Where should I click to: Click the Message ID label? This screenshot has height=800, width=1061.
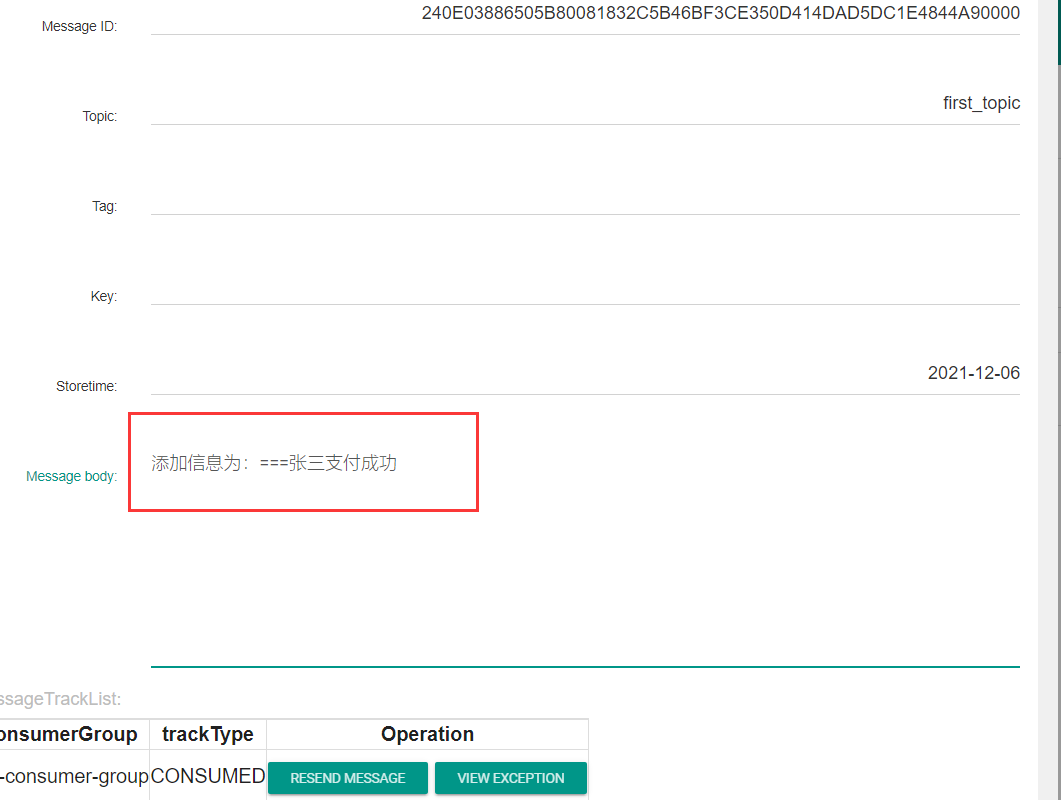point(79,26)
